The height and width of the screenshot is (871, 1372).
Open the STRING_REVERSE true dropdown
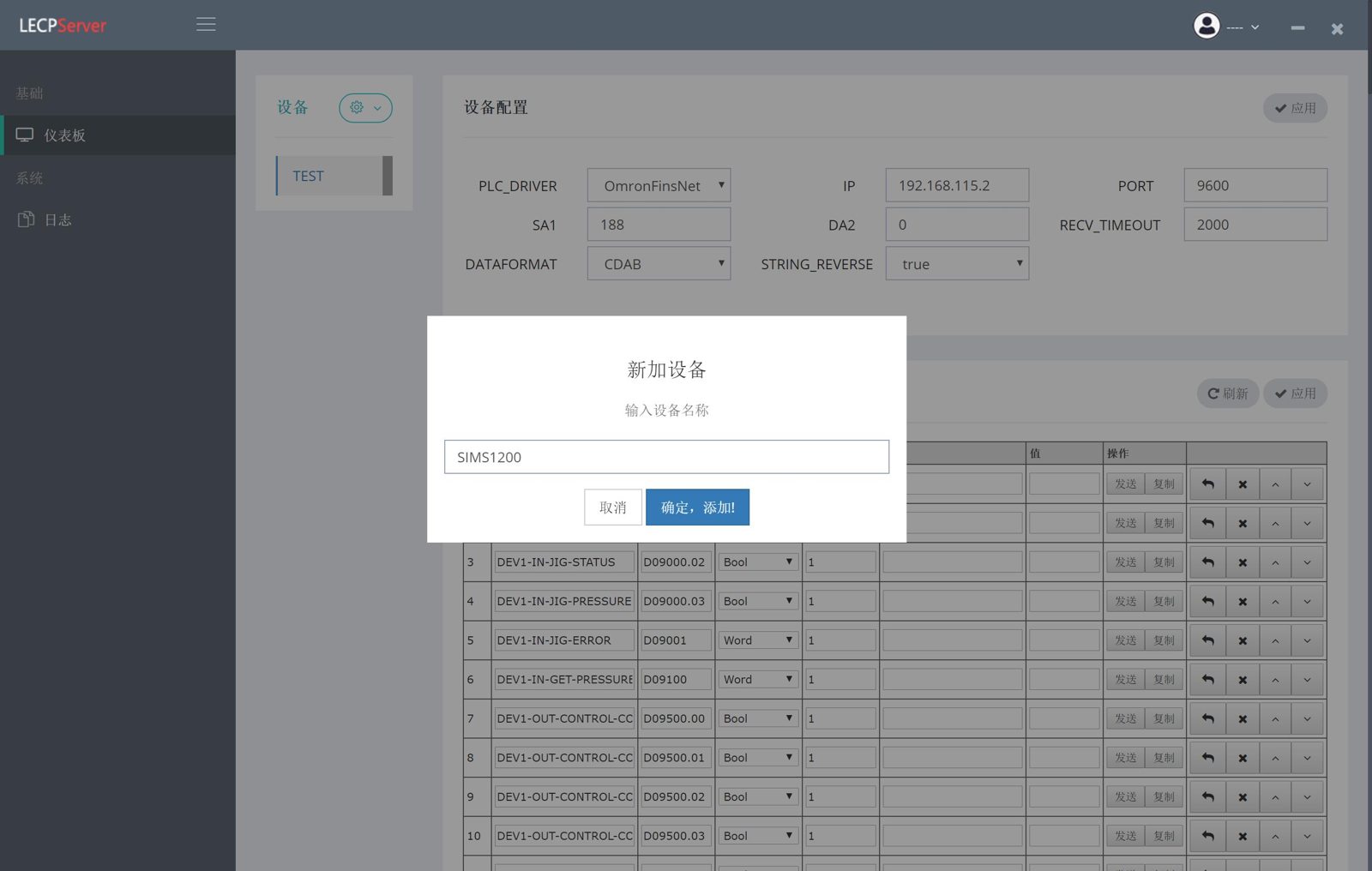pyautogui.click(x=957, y=263)
